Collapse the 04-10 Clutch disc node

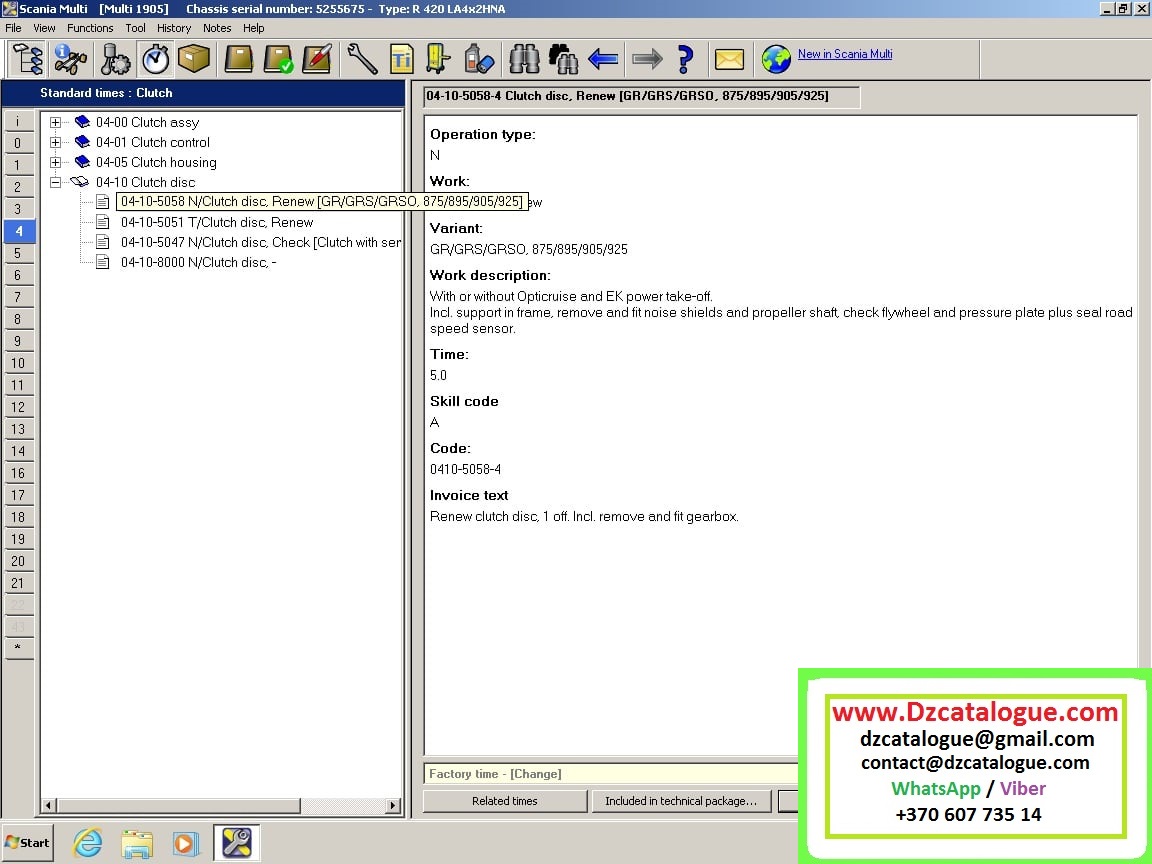point(55,182)
